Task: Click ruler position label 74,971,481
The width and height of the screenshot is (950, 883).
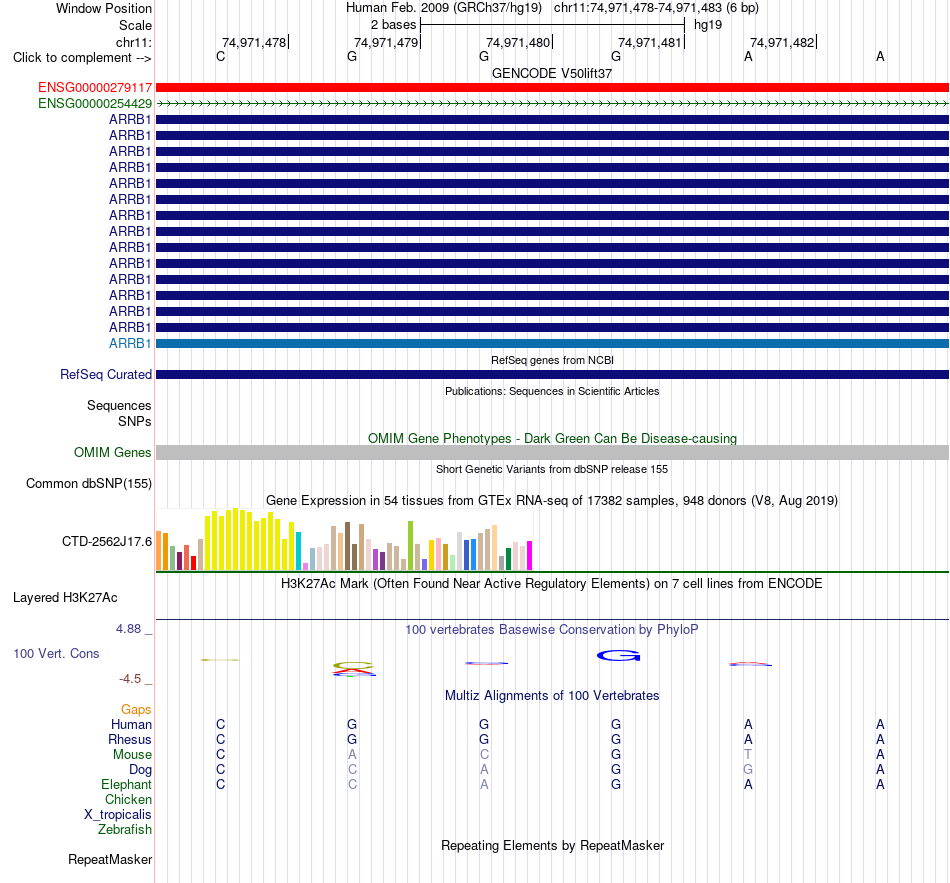Action: [650, 42]
